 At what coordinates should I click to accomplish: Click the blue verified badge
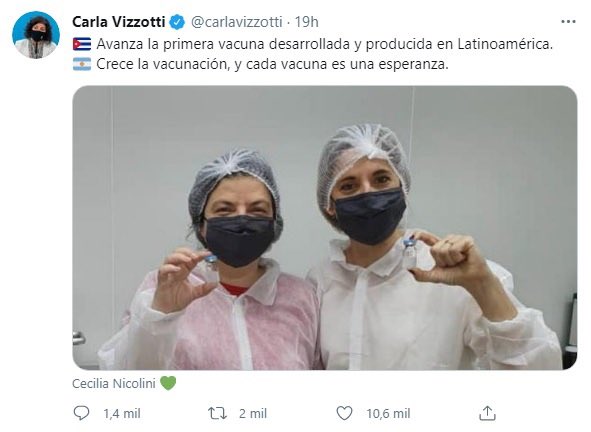[177, 22]
